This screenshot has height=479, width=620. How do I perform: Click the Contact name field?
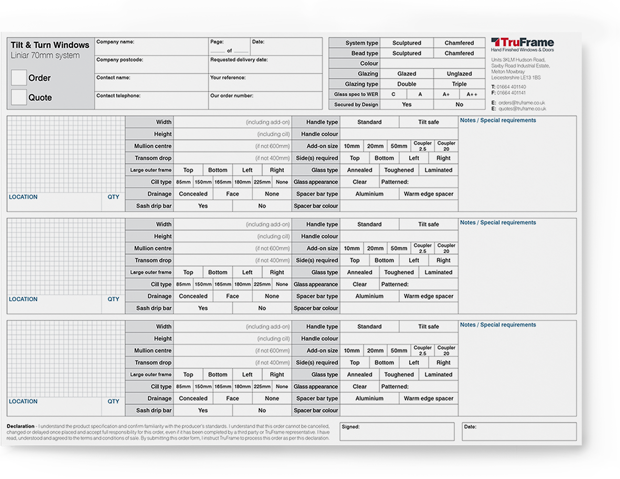pos(151,82)
